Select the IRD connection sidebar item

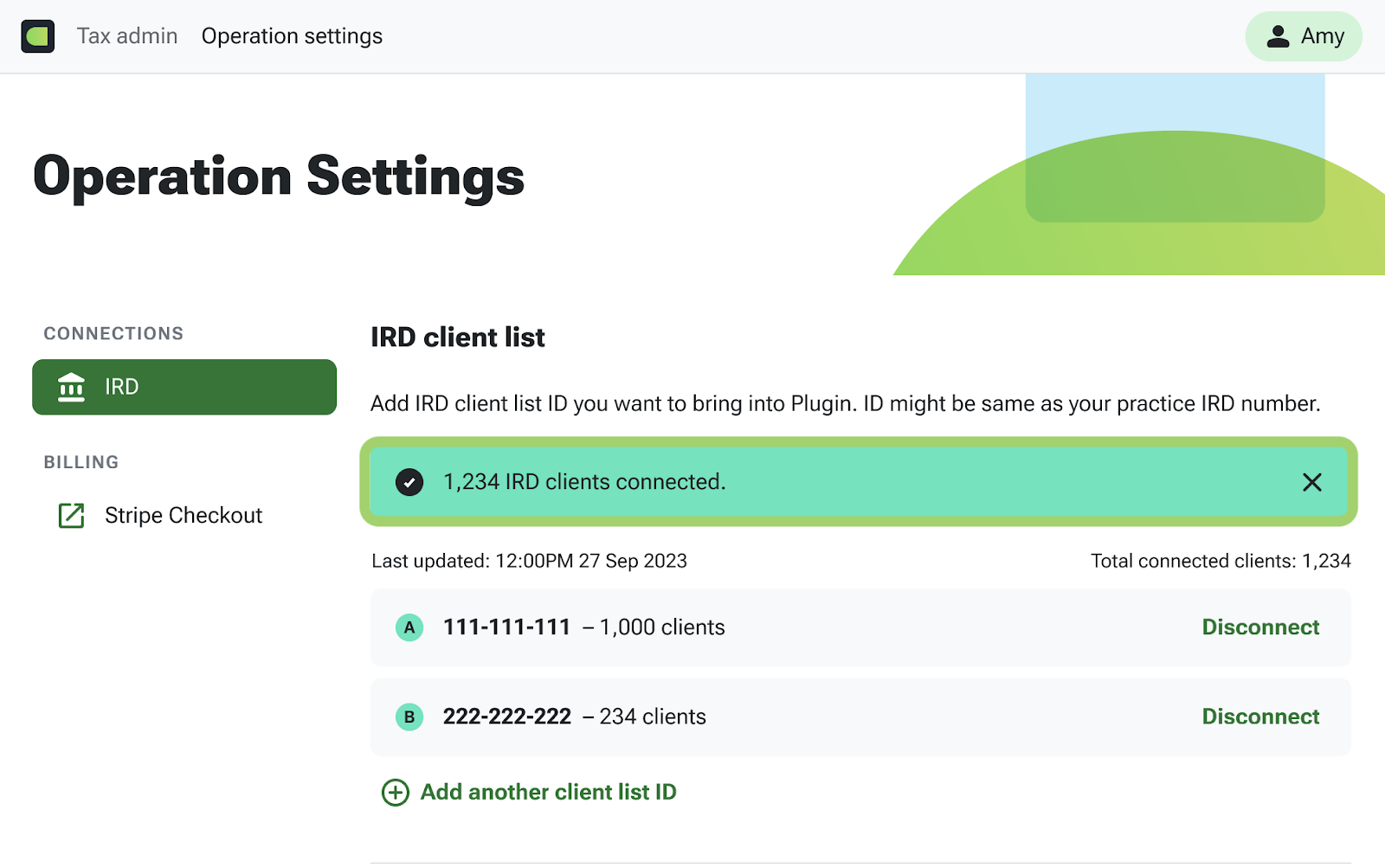coord(184,387)
